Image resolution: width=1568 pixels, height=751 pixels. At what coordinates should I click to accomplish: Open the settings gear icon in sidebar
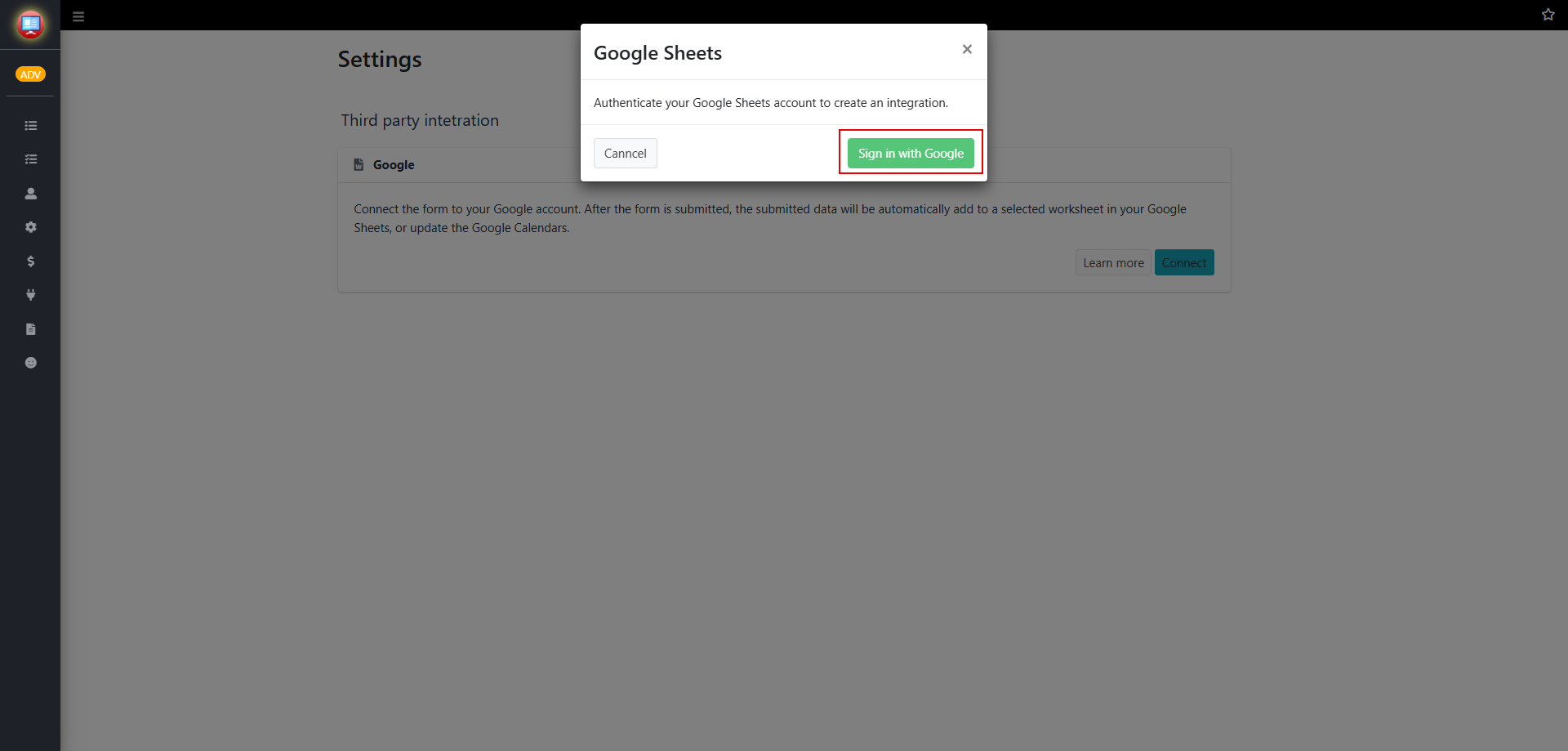31,227
